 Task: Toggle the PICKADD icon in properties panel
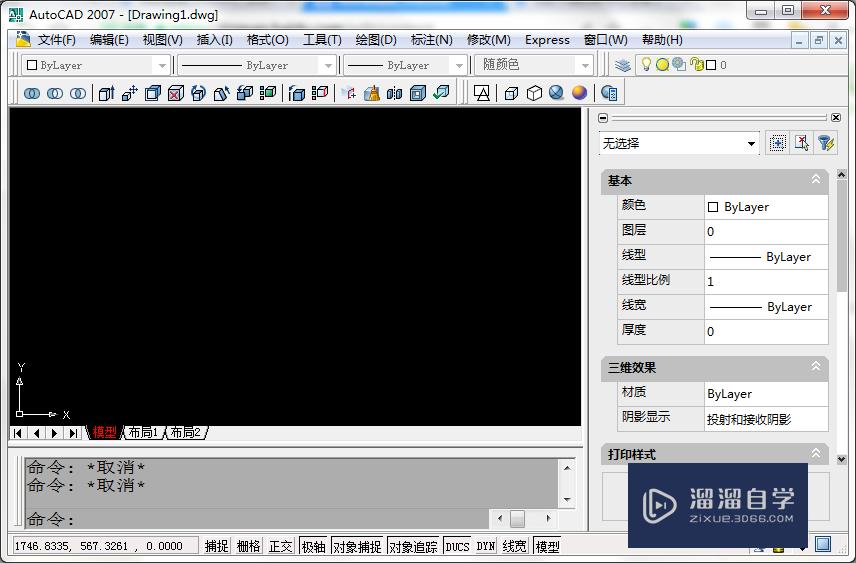coord(777,144)
